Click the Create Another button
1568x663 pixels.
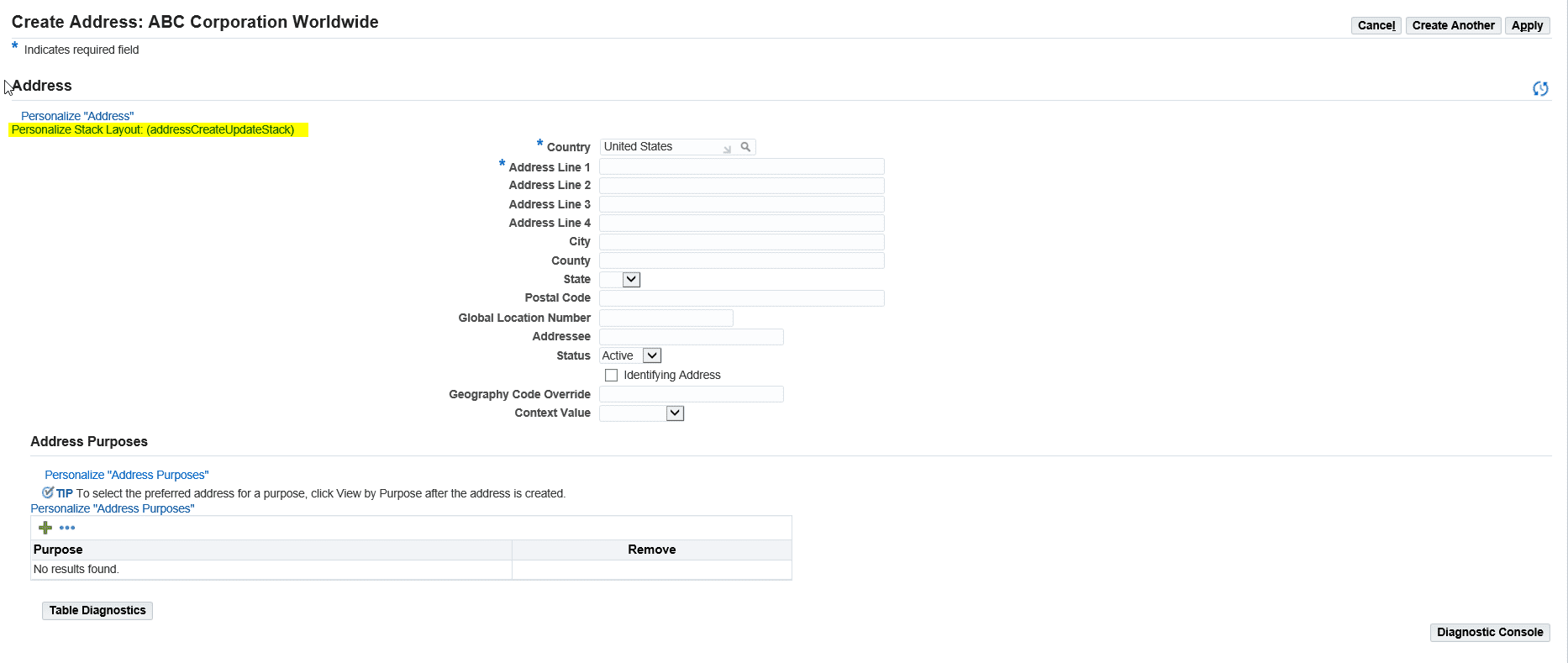pyautogui.click(x=1454, y=26)
